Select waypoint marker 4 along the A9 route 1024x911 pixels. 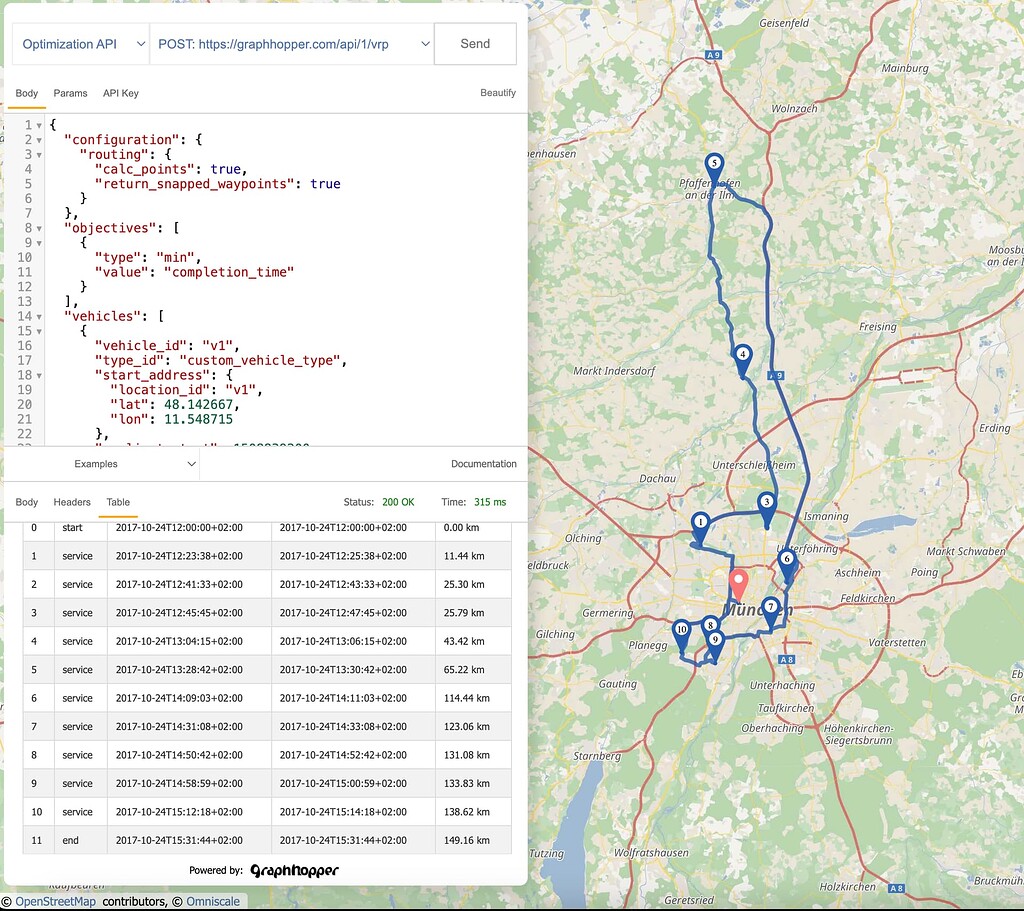pos(743,354)
